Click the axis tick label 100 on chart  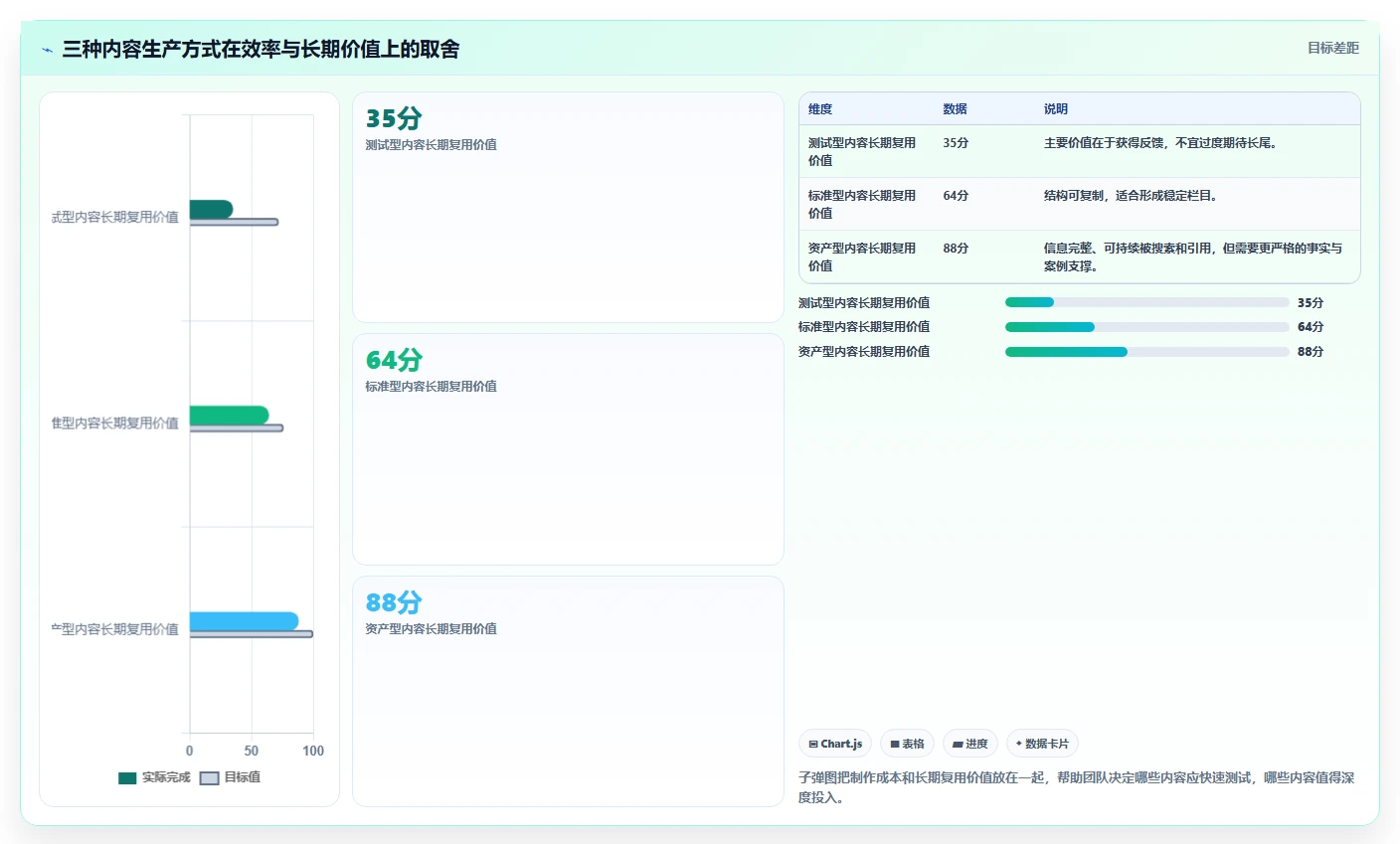pos(313,751)
